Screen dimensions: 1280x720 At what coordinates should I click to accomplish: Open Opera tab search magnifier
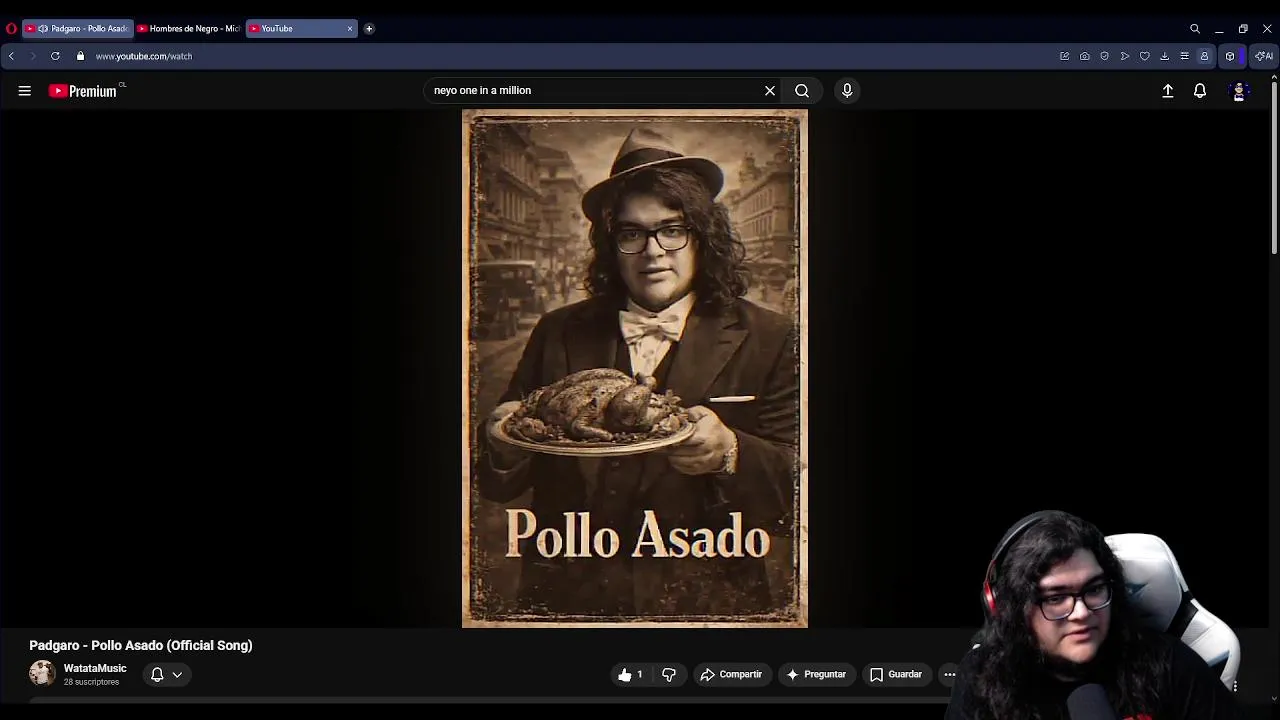click(x=1195, y=29)
